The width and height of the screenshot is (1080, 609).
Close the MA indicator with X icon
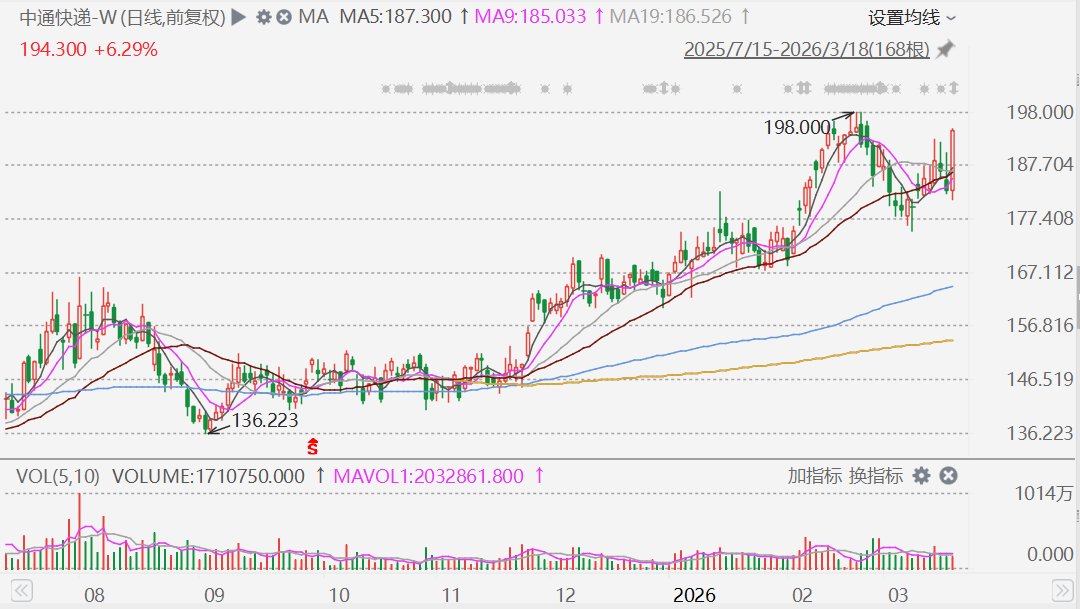coord(284,17)
